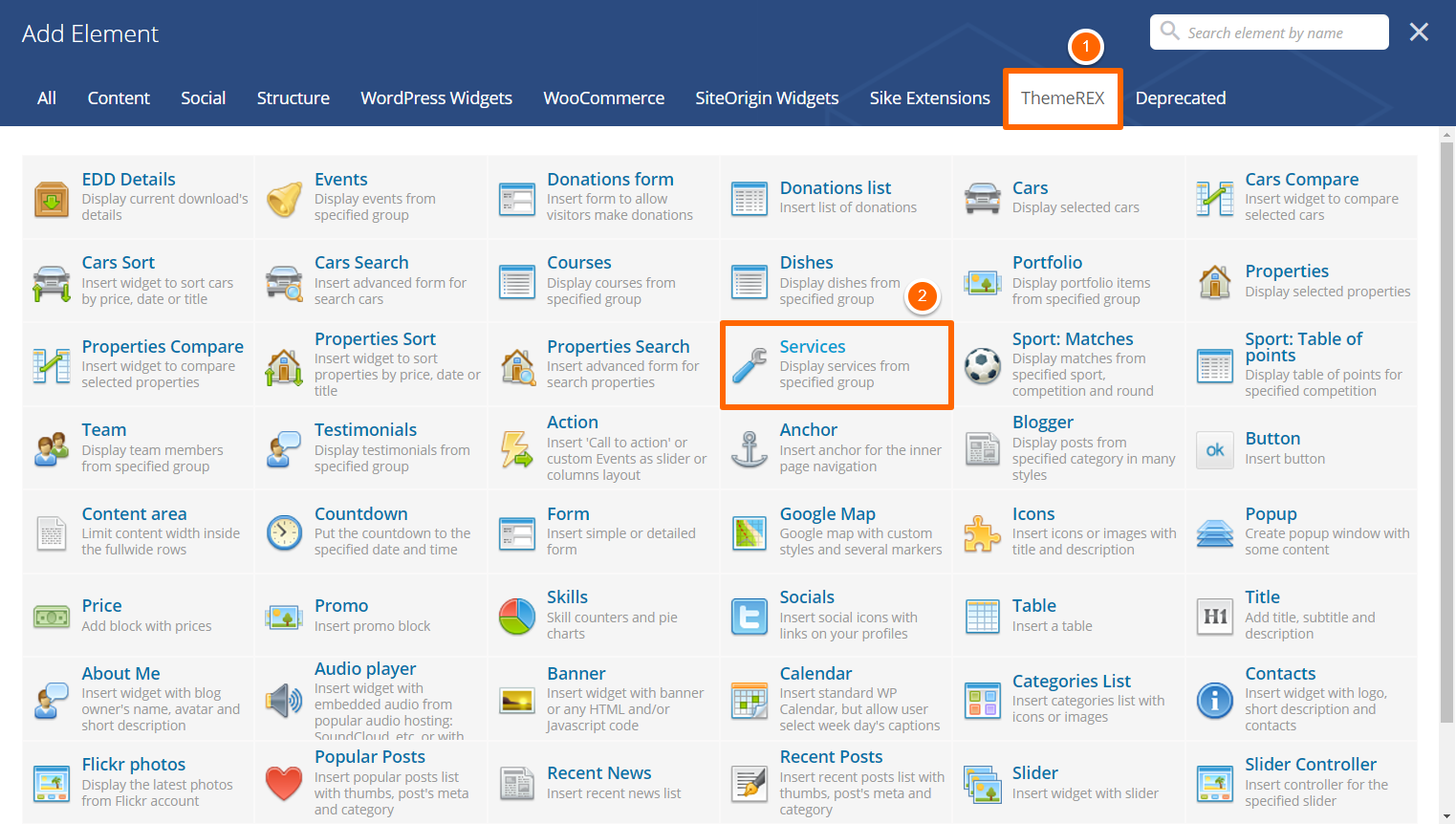Screen dimensions: 1456x824
Task: Select the Cars car icon
Action: click(x=983, y=199)
